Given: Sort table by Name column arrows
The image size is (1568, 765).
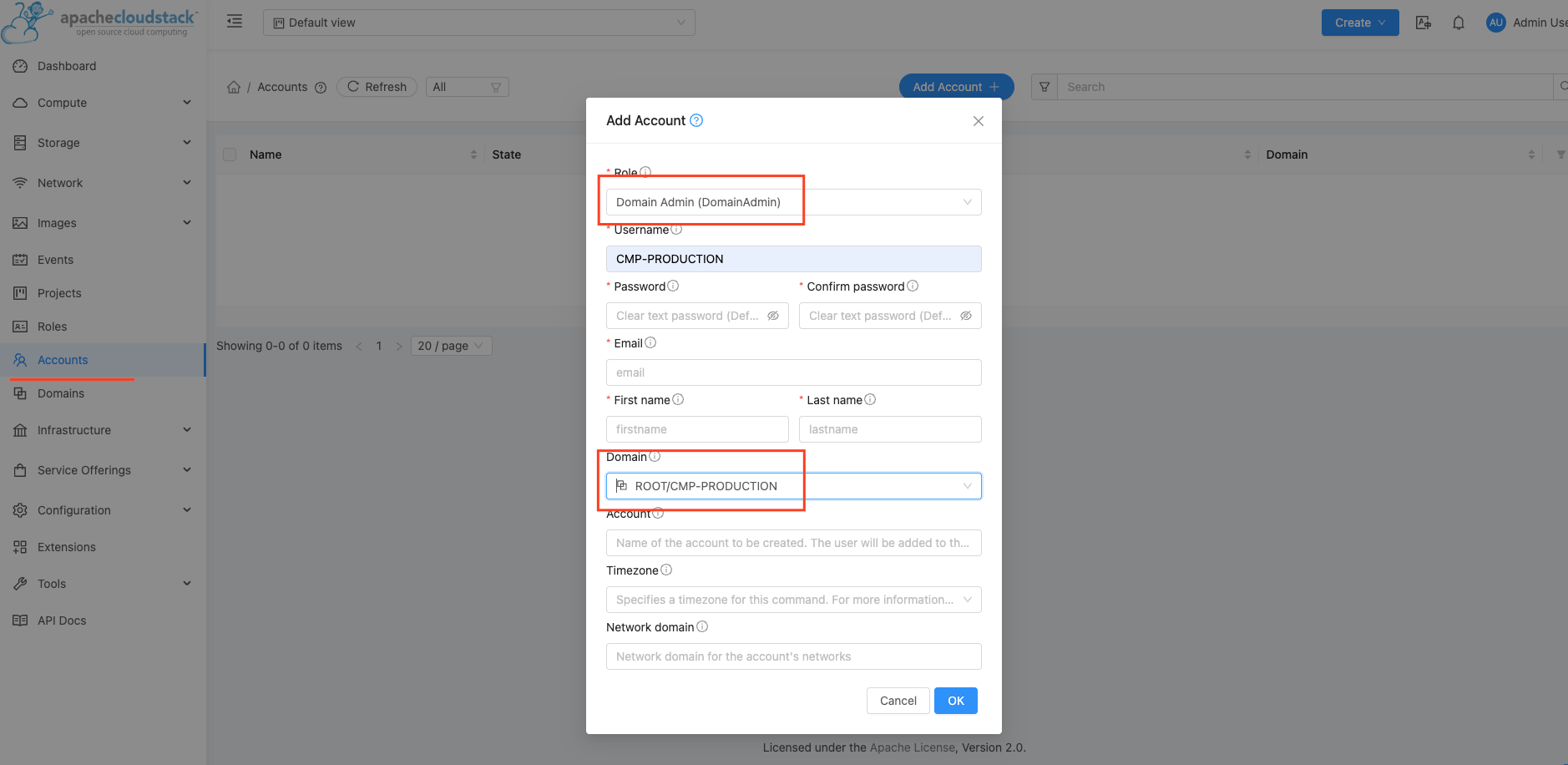Looking at the screenshot, I should click(x=473, y=155).
